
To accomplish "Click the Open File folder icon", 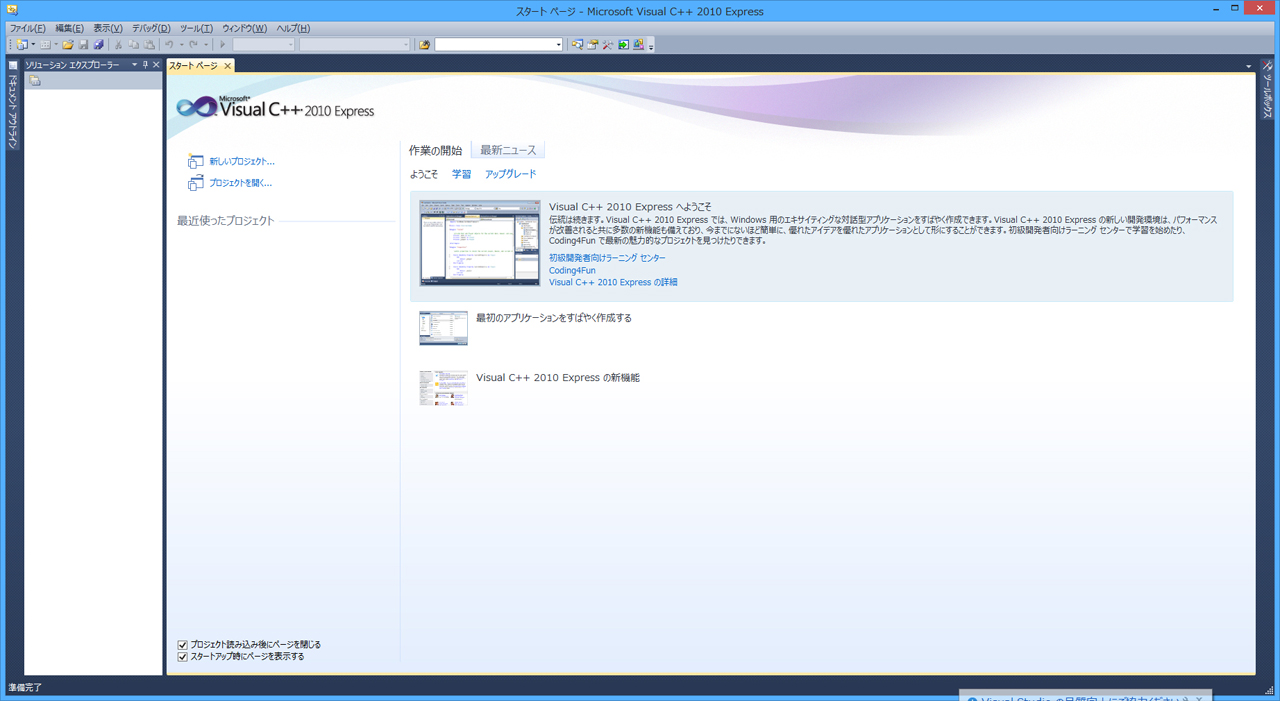I will 68,45.
